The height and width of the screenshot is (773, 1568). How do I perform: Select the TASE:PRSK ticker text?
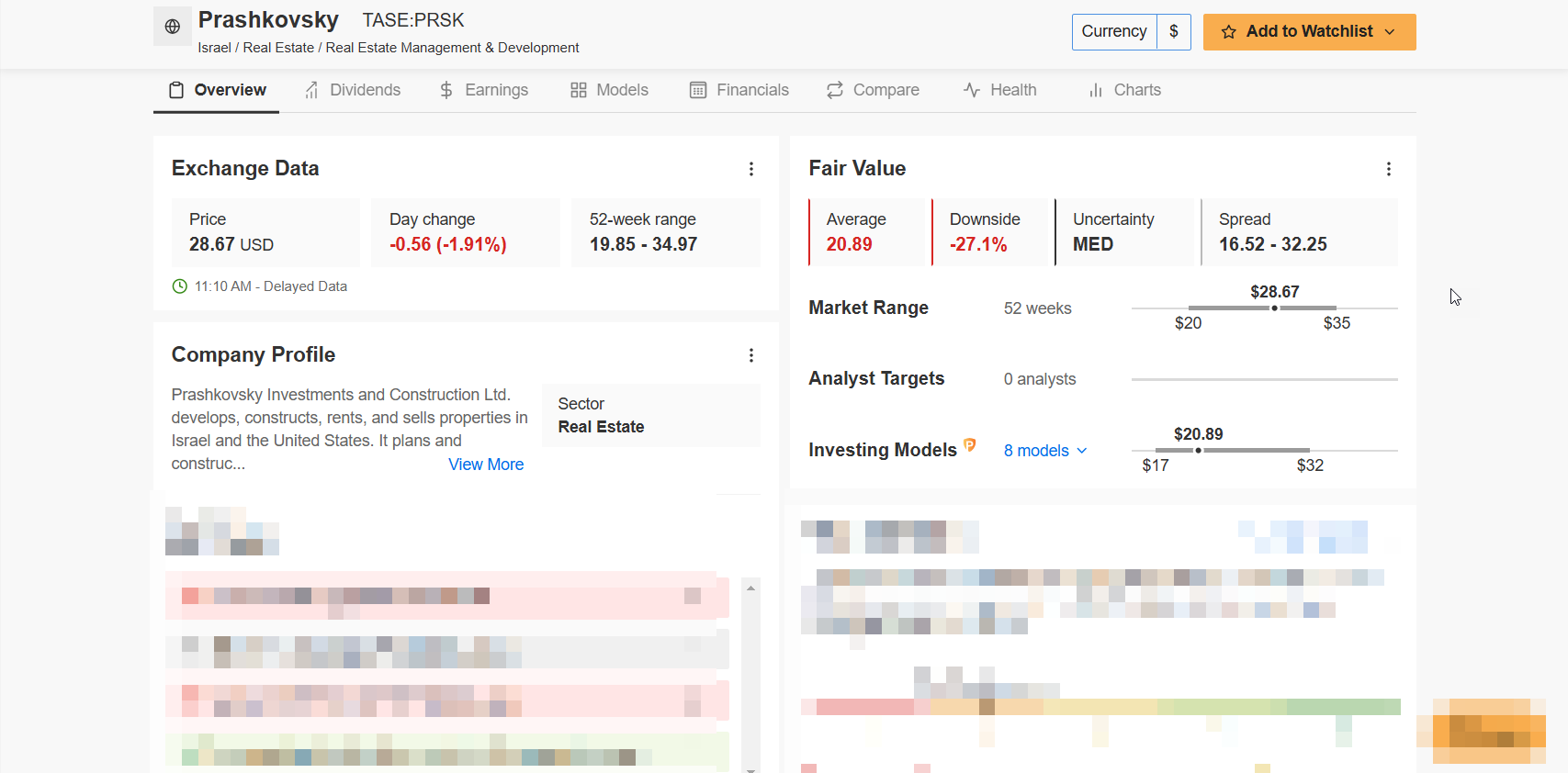tap(413, 20)
